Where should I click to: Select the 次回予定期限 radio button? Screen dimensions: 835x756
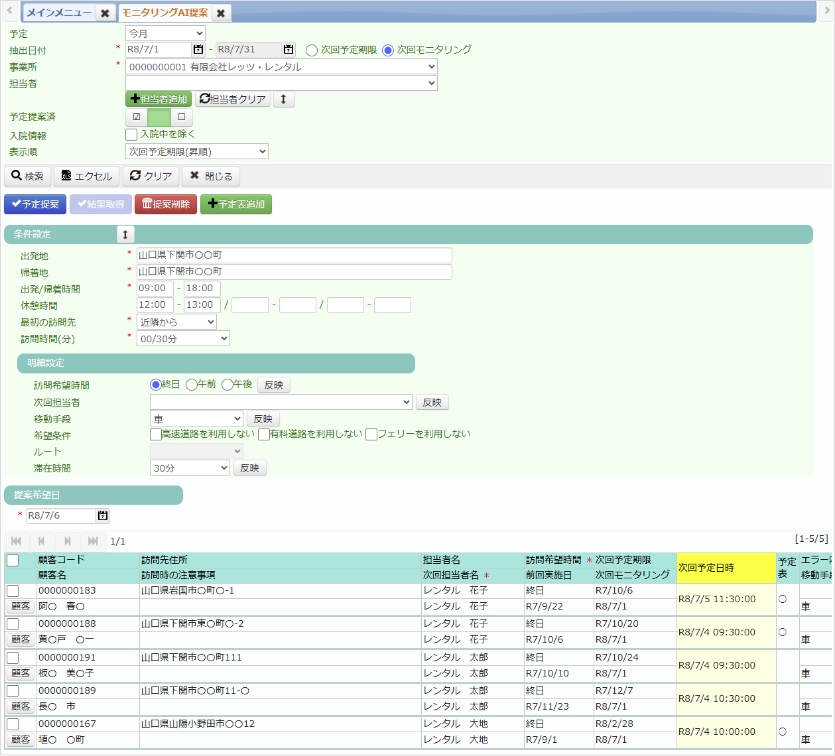point(312,50)
